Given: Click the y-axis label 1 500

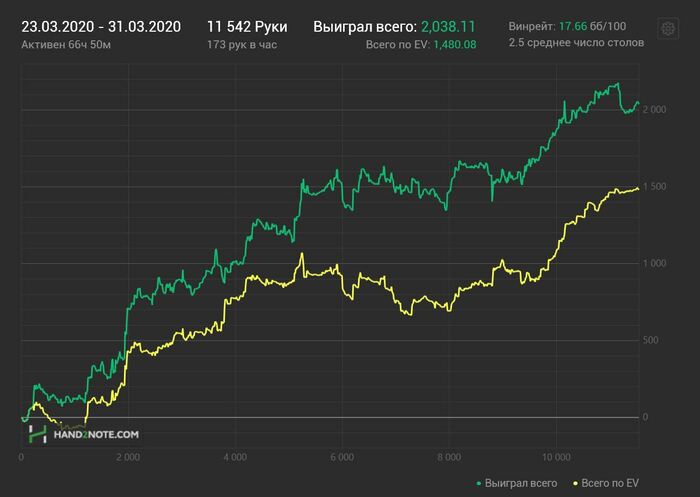Looking at the screenshot, I should pyautogui.click(x=654, y=186).
